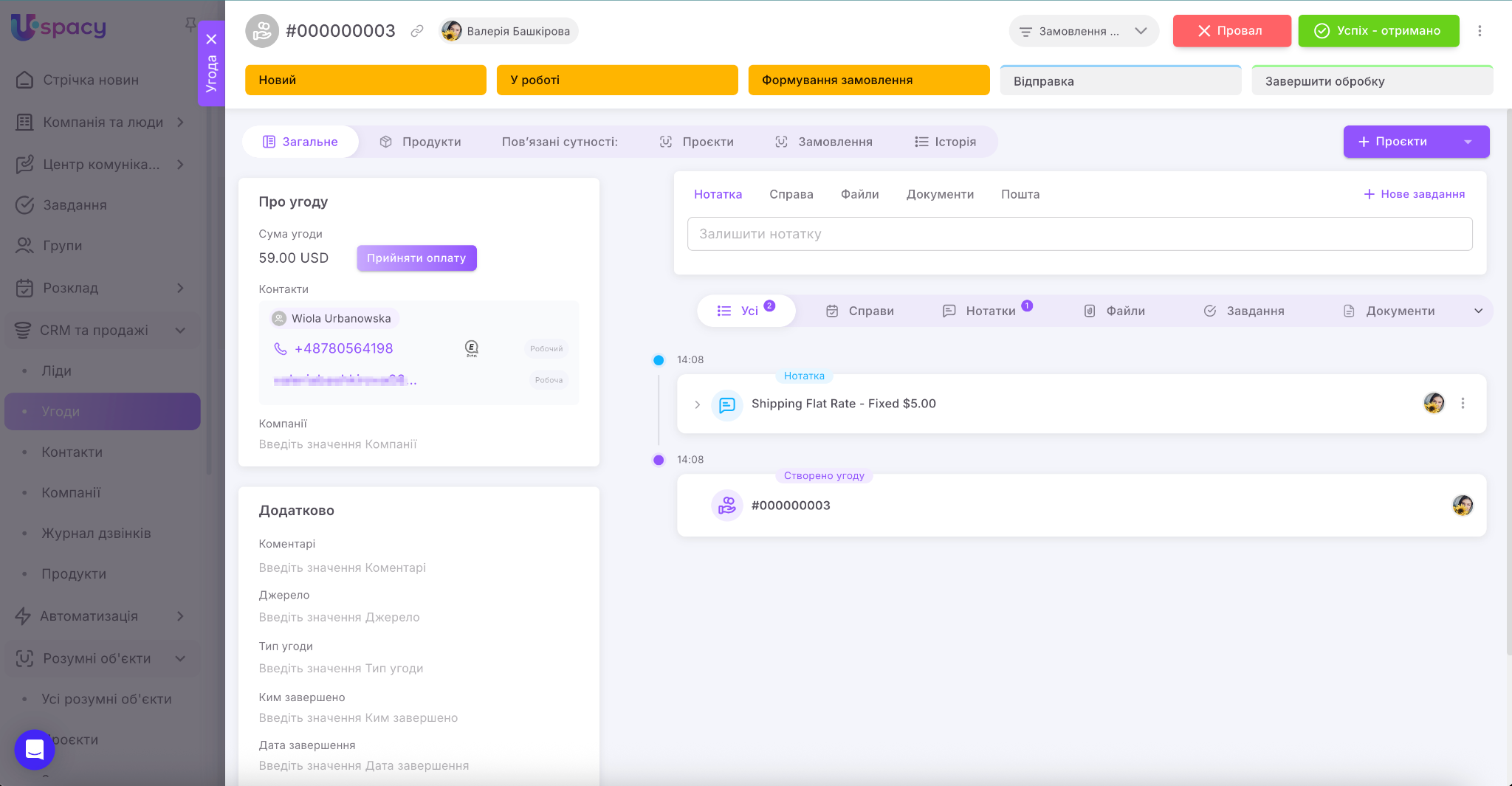Expand more activity filter tabs chevron
This screenshot has width=1512, height=786.
1478,311
